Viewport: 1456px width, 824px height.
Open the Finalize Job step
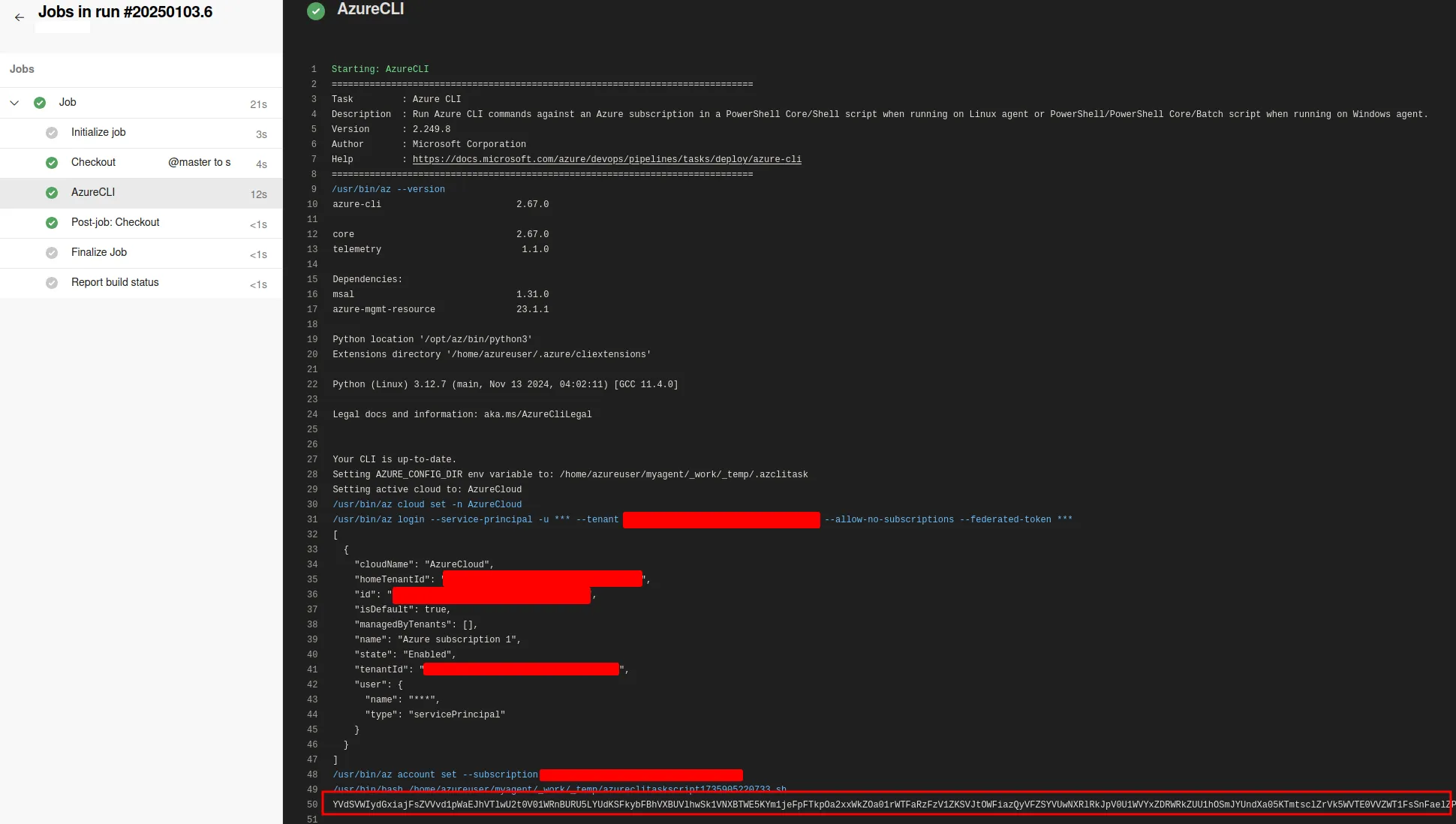click(x=141, y=253)
